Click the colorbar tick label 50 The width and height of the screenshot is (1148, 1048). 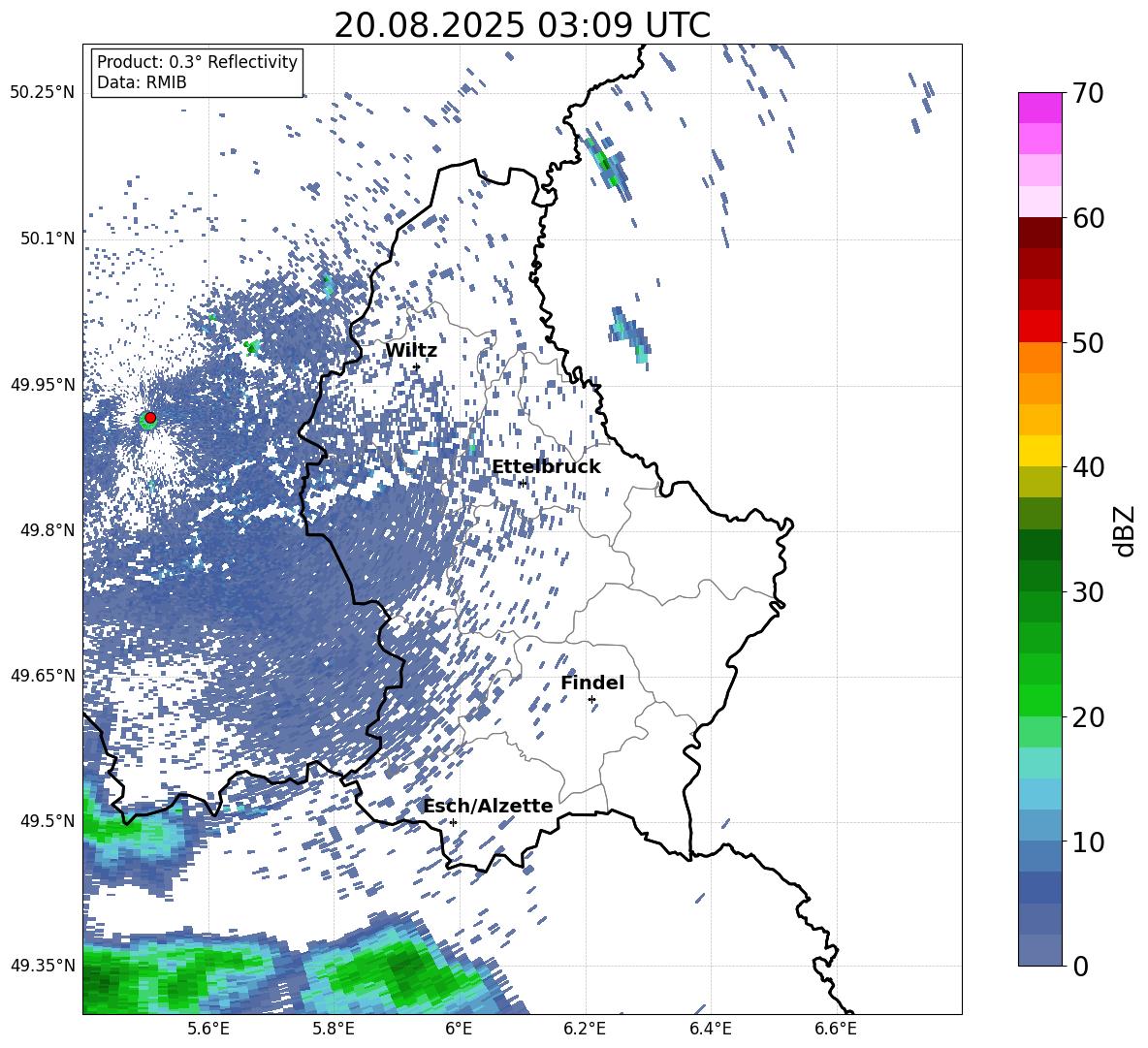point(1088,342)
